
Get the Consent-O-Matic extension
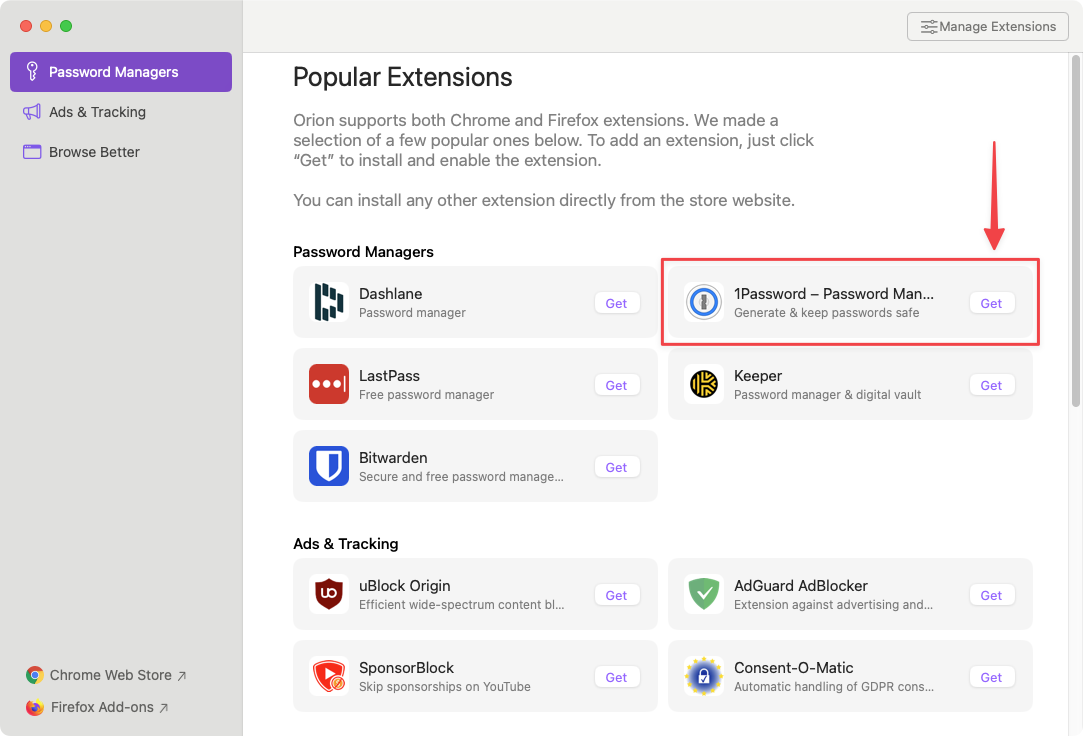991,676
